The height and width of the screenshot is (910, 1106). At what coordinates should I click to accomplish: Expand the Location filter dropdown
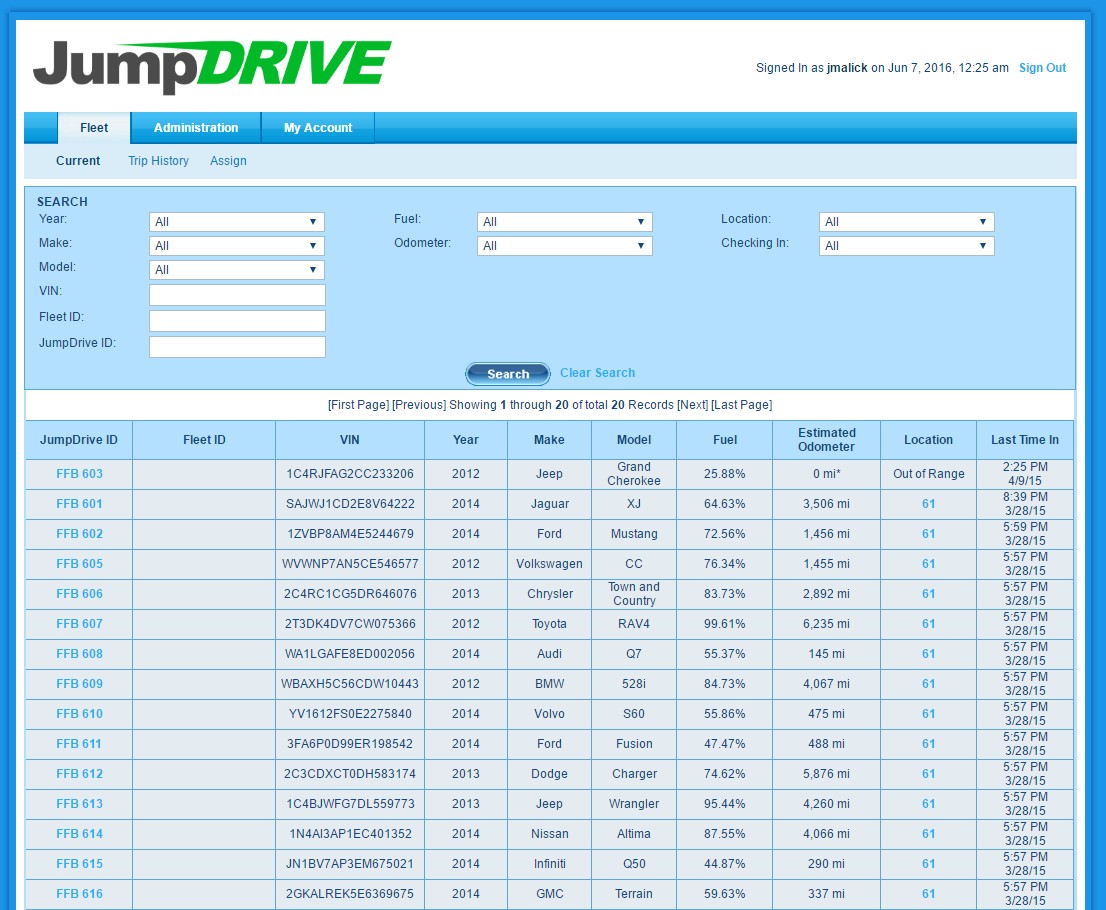click(x=906, y=222)
